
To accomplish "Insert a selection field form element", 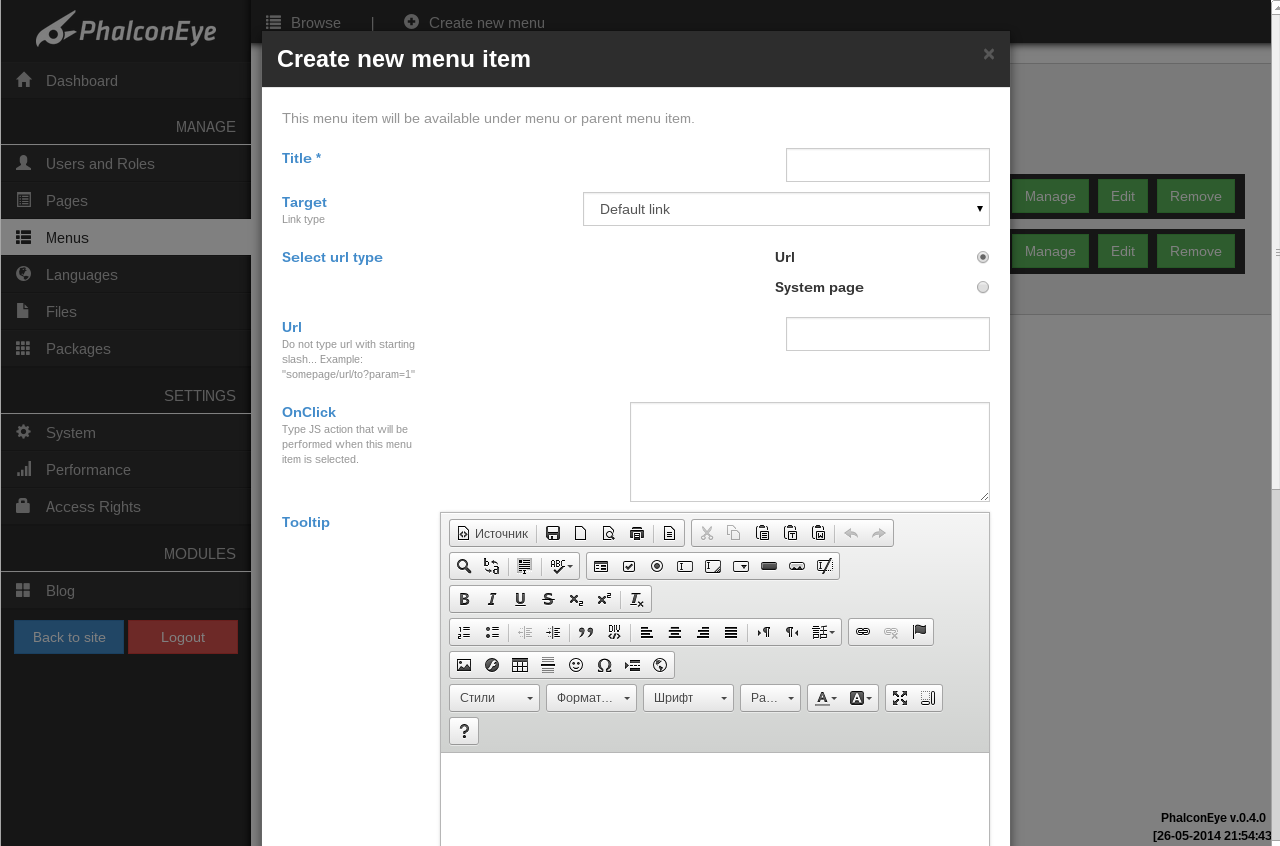I will pos(741,566).
